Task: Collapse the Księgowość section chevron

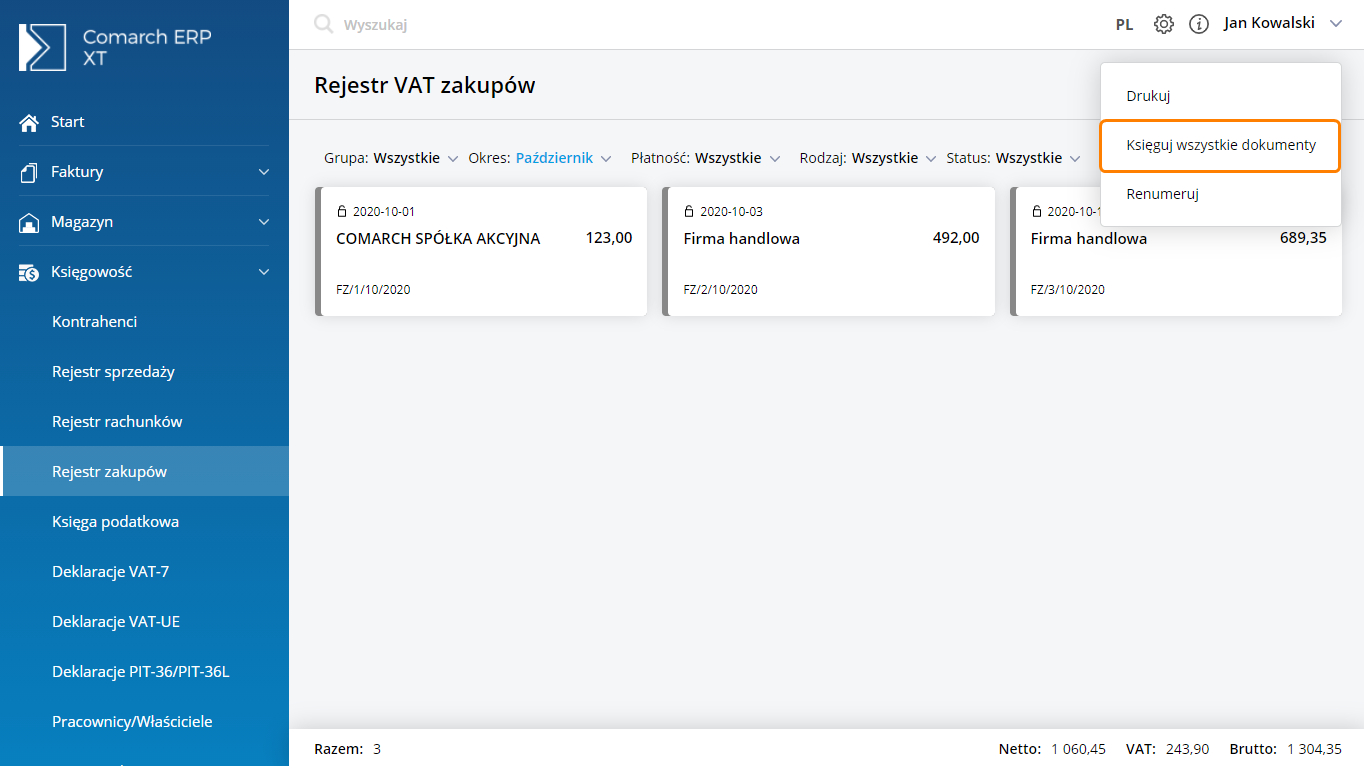Action: tap(264, 272)
